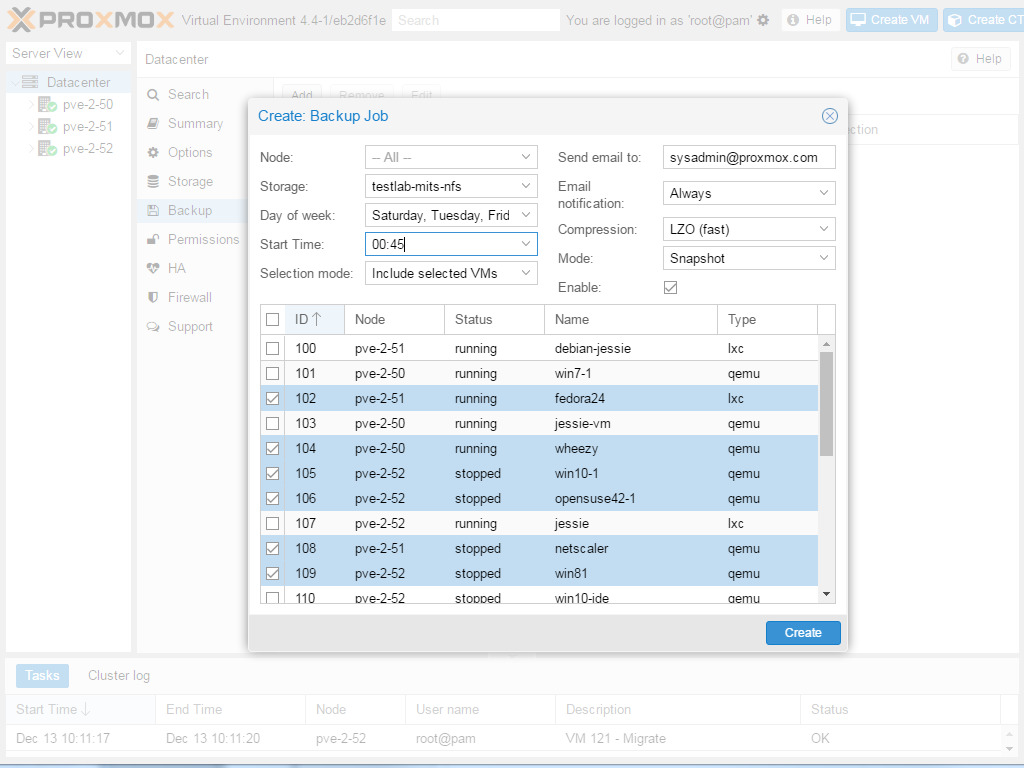Click the Options gear icon

(x=153, y=152)
